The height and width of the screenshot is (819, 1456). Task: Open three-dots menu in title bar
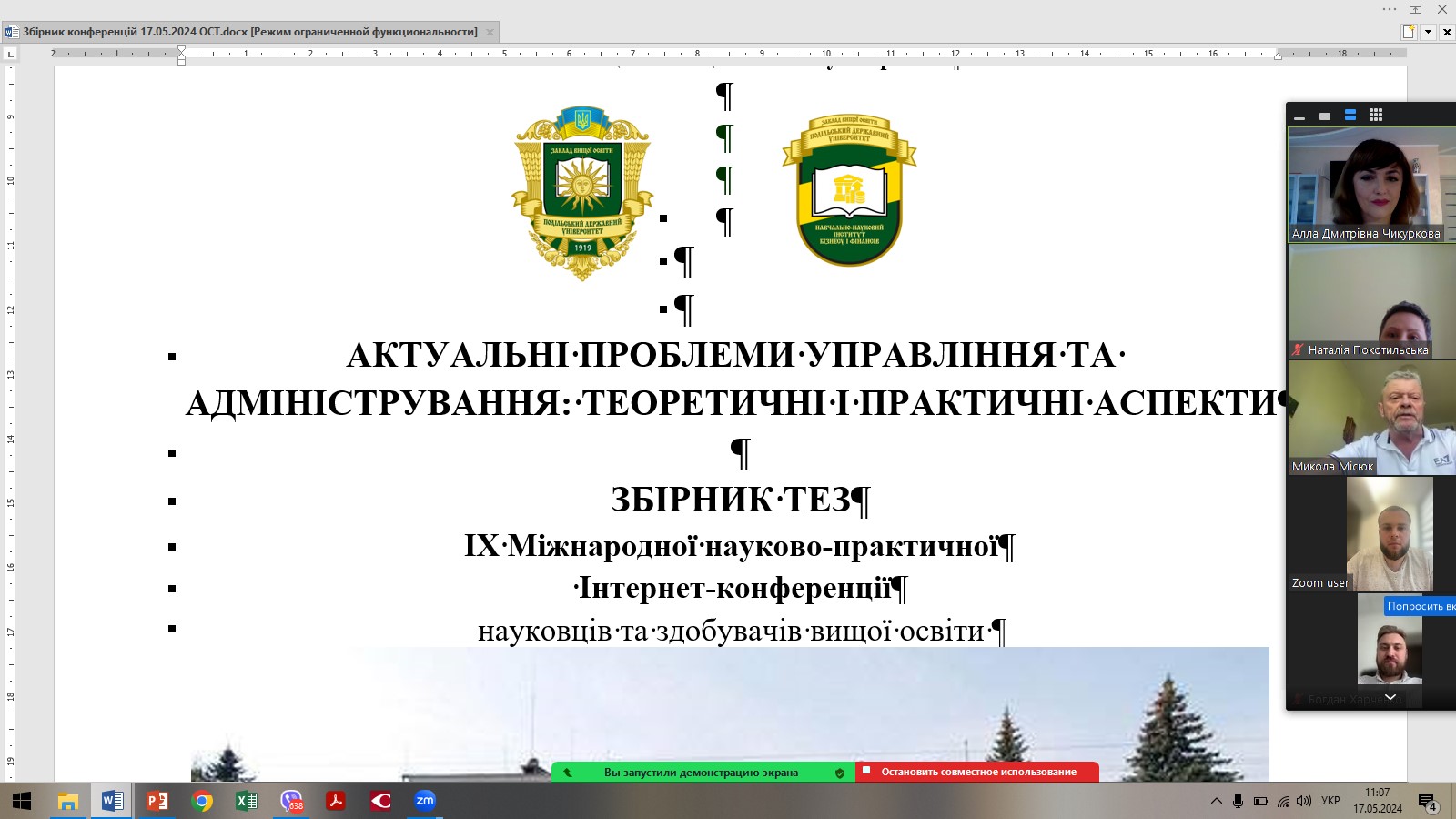pyautogui.click(x=1390, y=9)
